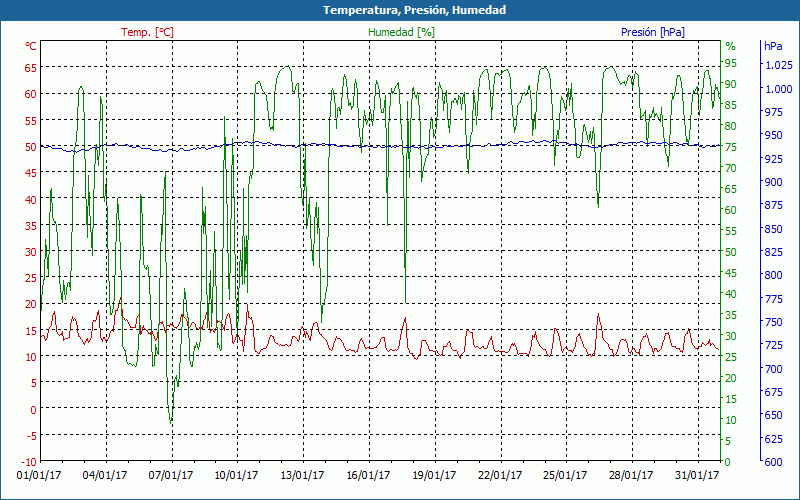Select the red 'Temp. [°C]' legend label

pos(147,32)
